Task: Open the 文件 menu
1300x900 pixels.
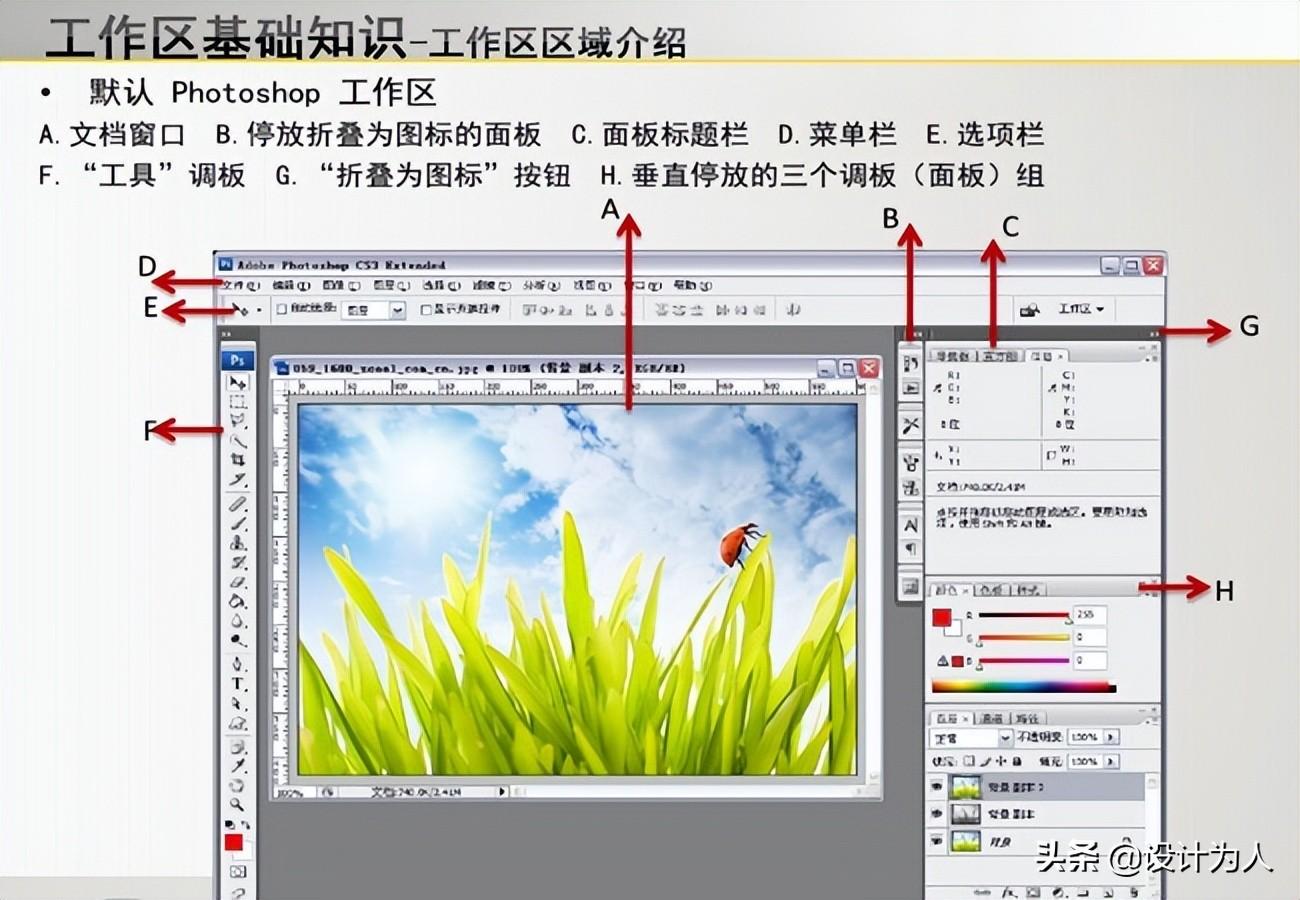Action: (241, 286)
